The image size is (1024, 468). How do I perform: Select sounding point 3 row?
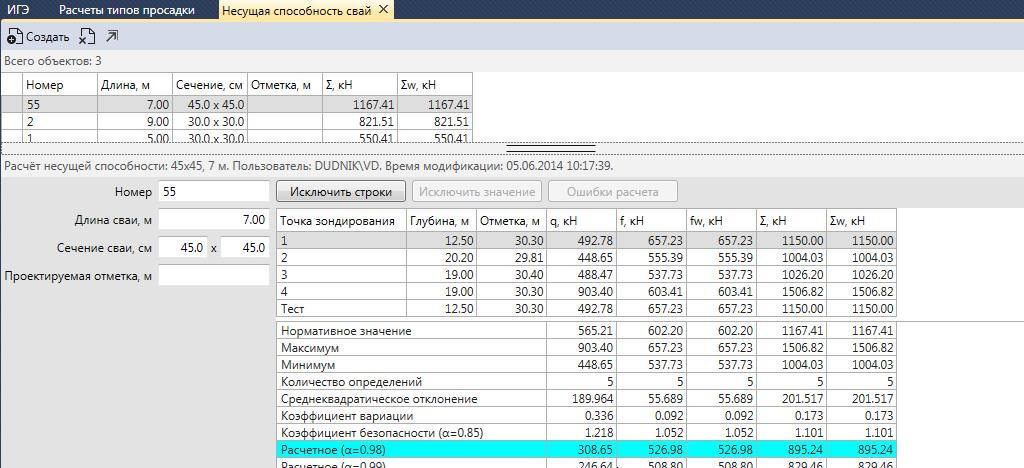coord(340,274)
